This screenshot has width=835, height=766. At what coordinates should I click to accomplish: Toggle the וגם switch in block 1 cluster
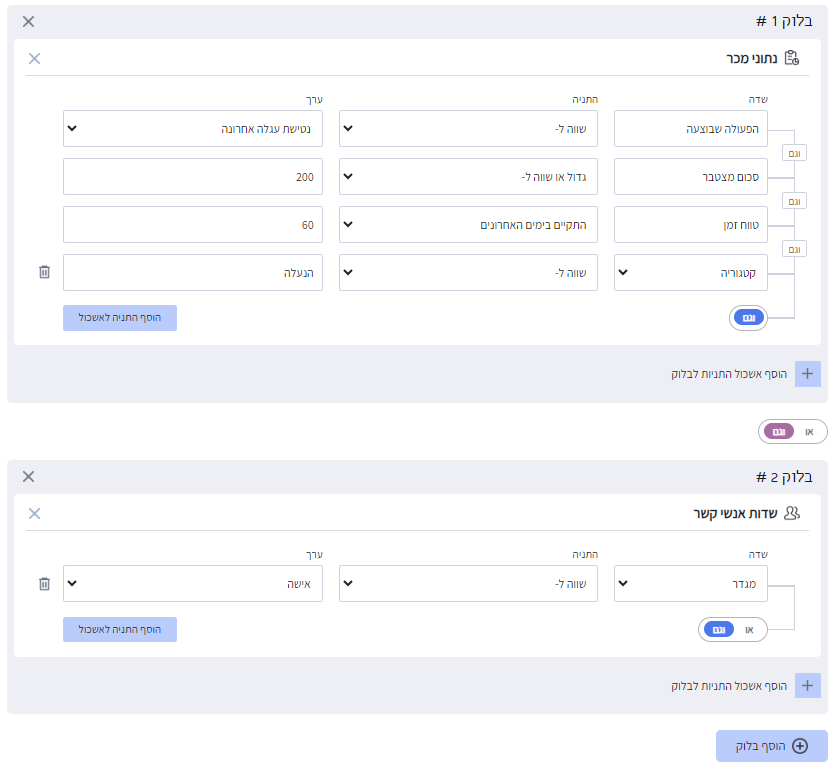[x=748, y=318]
